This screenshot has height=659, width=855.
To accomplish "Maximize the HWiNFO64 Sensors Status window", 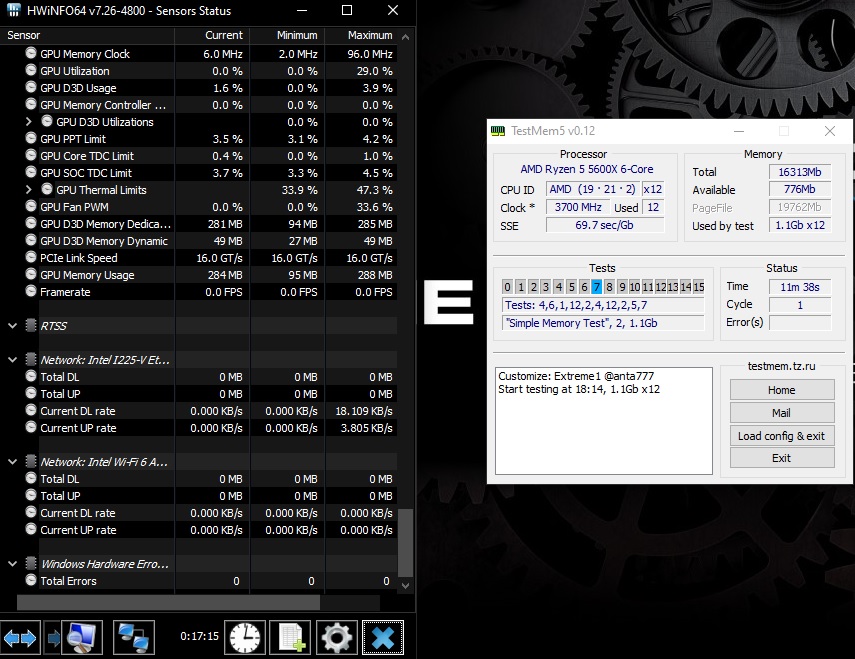I will [347, 10].
